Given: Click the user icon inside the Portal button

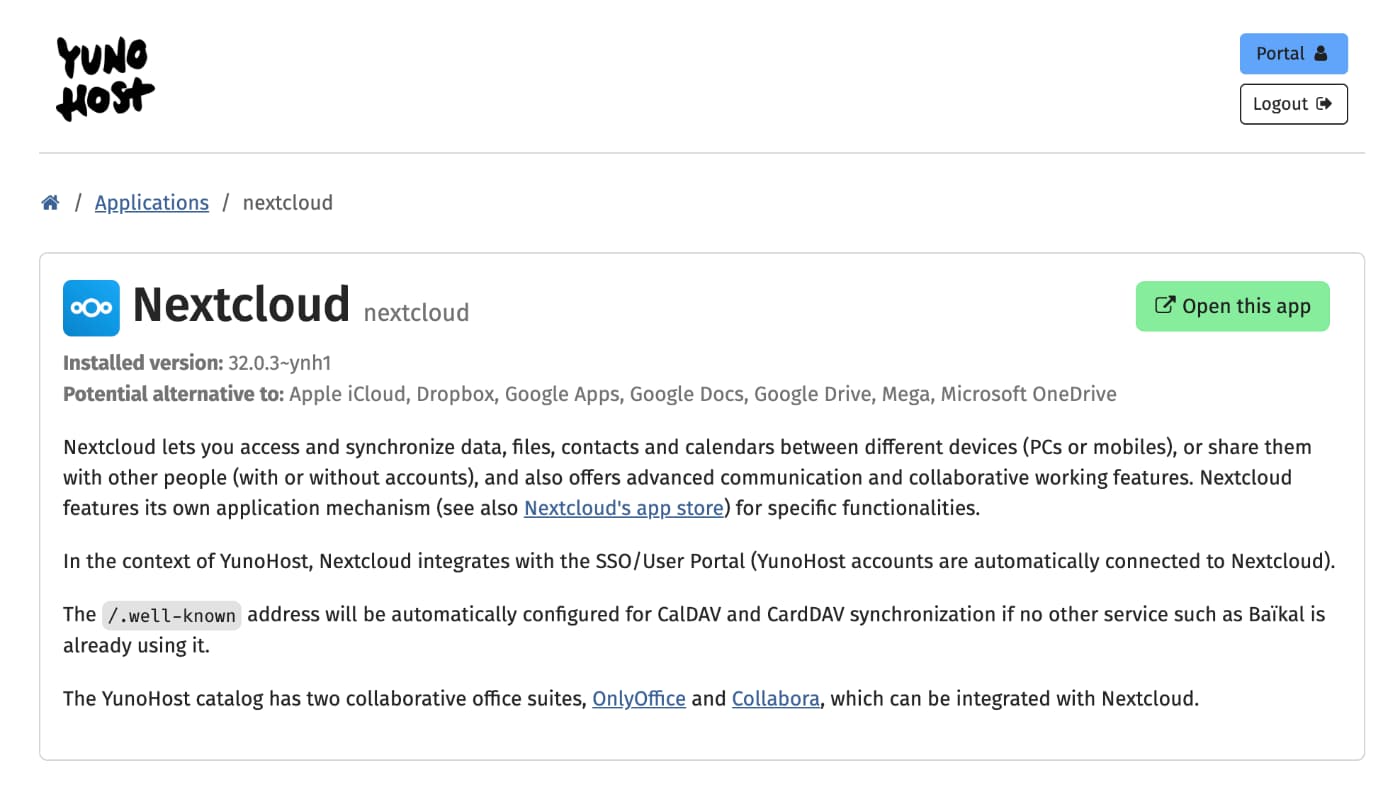Looking at the screenshot, I should pyautogui.click(x=1322, y=53).
